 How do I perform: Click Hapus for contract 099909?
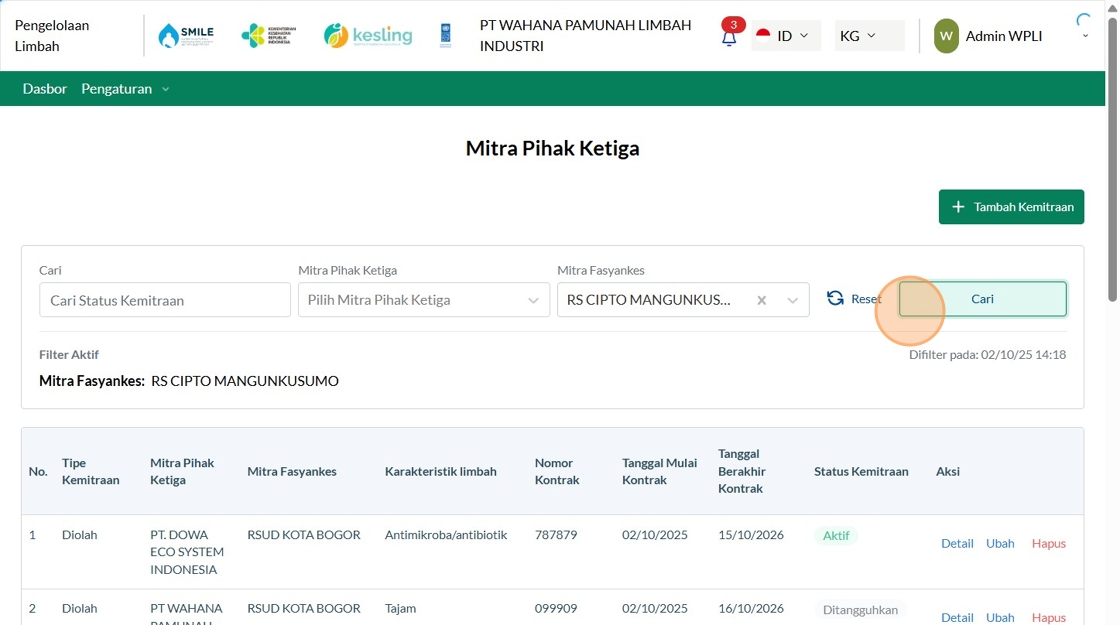pos(1049,617)
